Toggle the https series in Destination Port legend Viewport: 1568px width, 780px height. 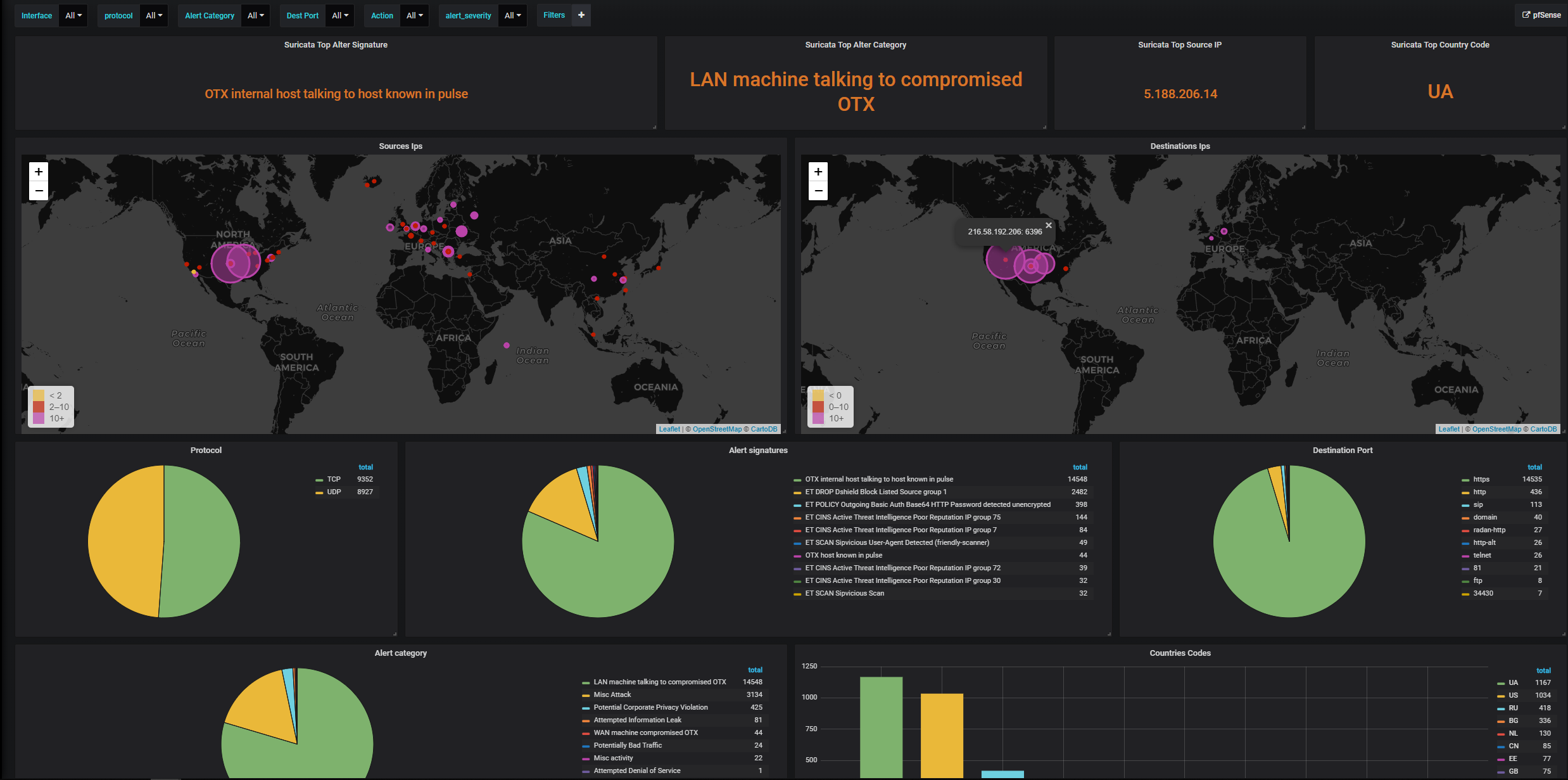click(1481, 480)
